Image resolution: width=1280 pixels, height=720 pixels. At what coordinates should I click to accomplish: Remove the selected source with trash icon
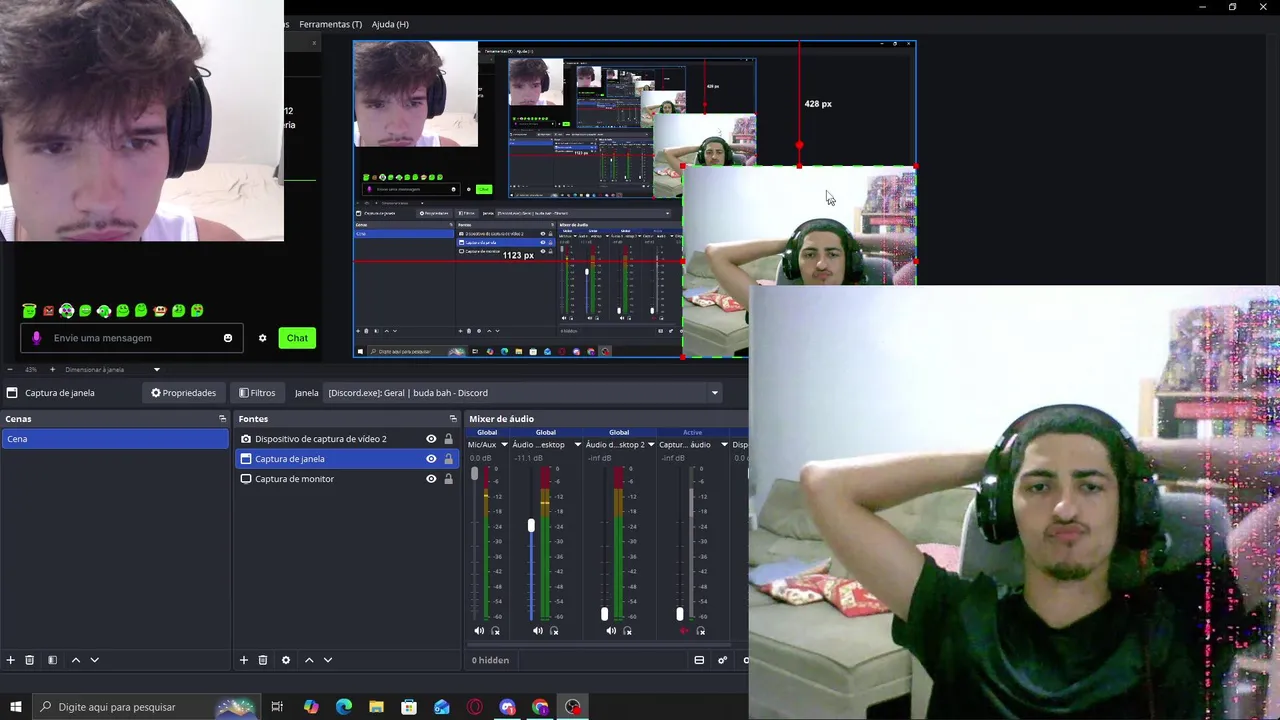(263, 660)
